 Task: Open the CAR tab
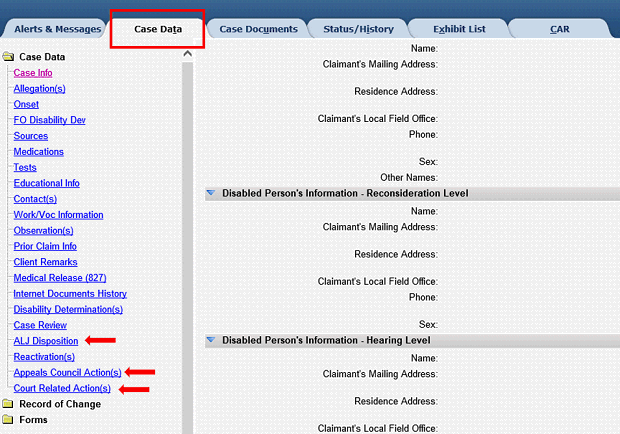pyautogui.click(x=560, y=29)
